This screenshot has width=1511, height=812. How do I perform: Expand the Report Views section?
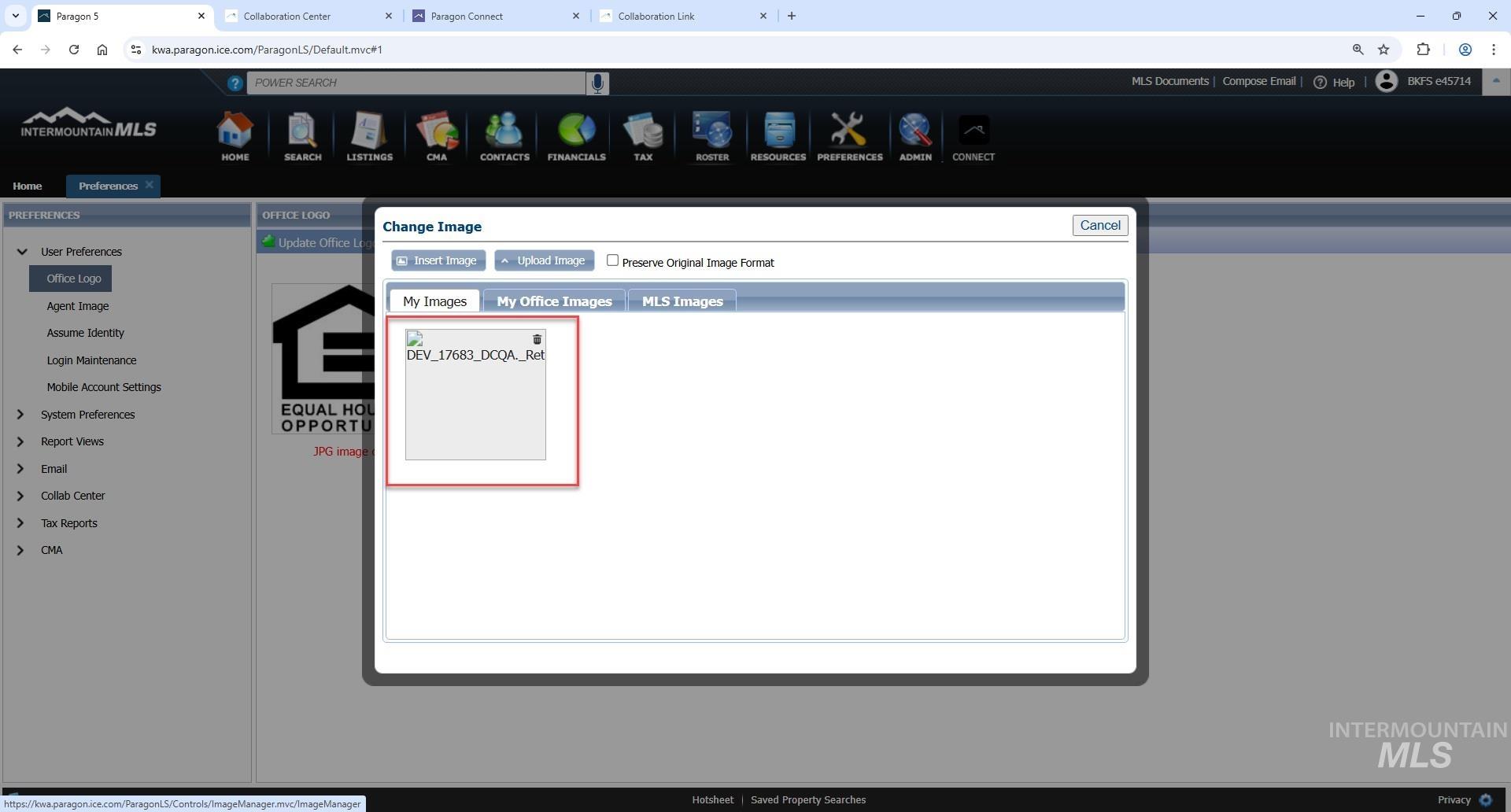click(x=20, y=441)
